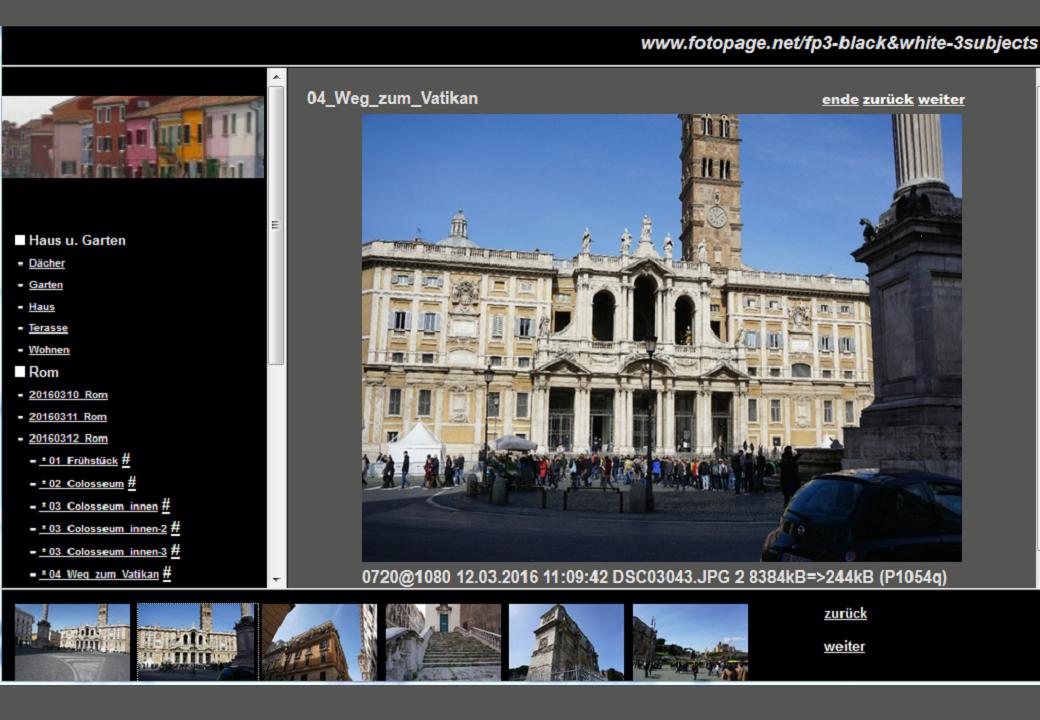
Task: Open the fifth thumbnail of triumphal arch
Action: coord(566,642)
